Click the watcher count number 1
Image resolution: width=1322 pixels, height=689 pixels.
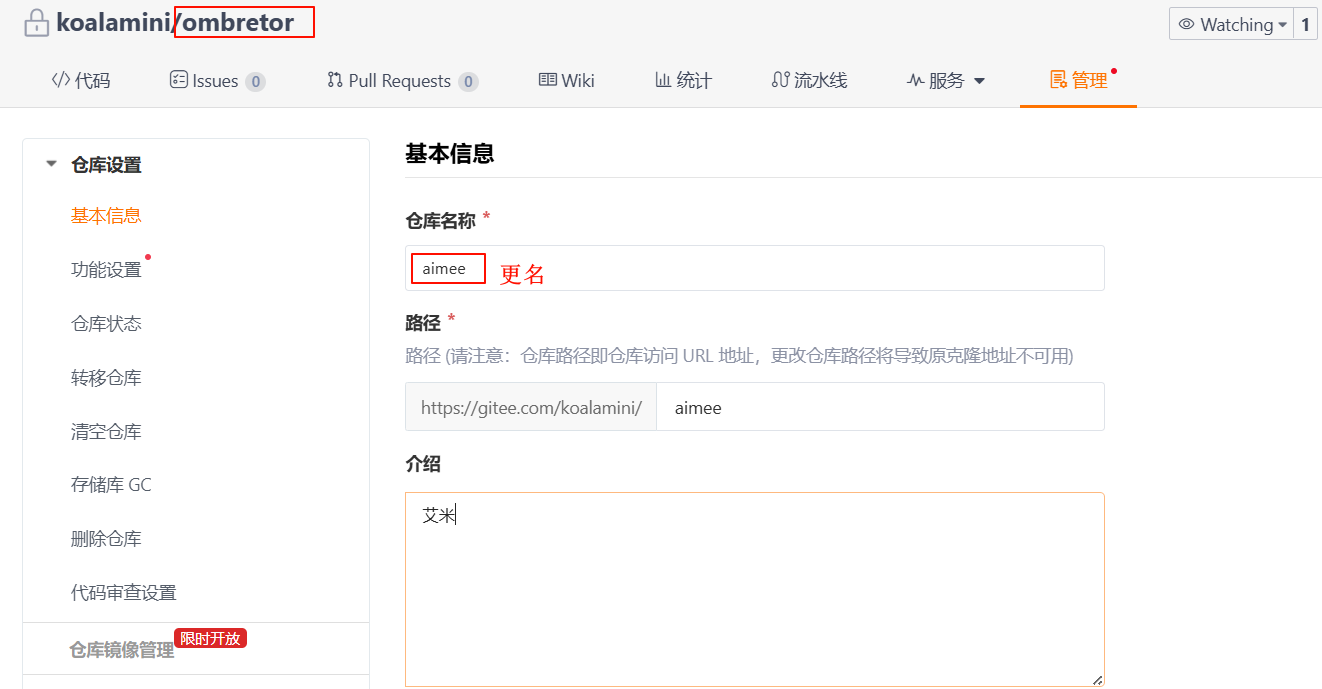coord(1305,25)
